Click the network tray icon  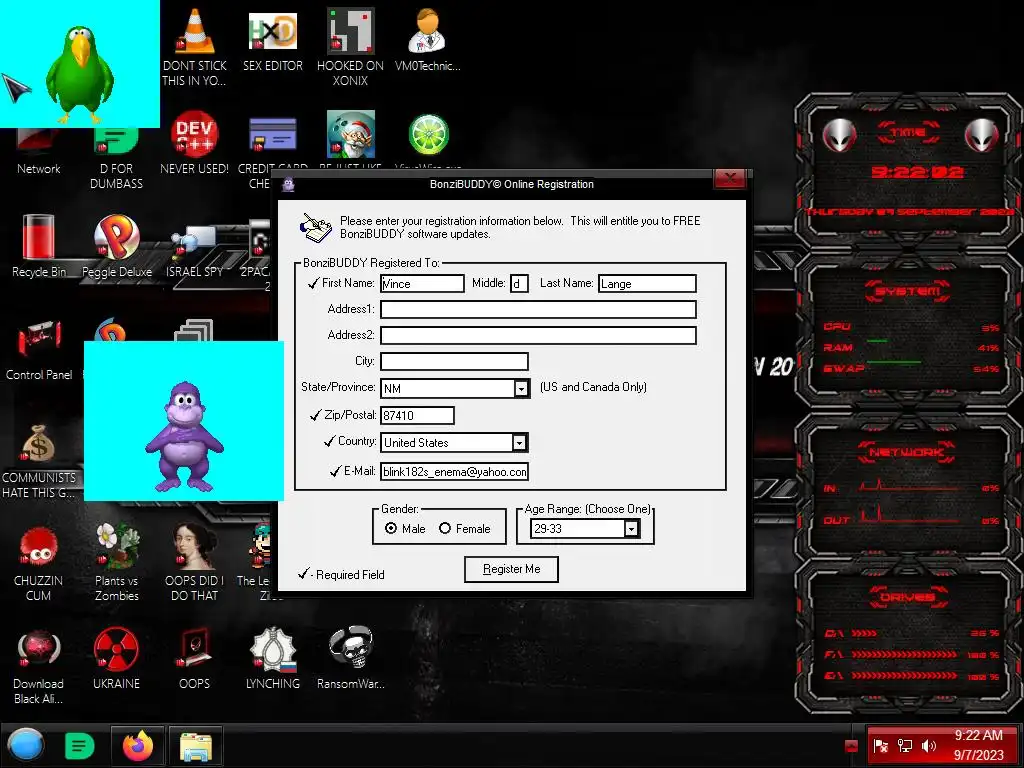pyautogui.click(x=905, y=746)
